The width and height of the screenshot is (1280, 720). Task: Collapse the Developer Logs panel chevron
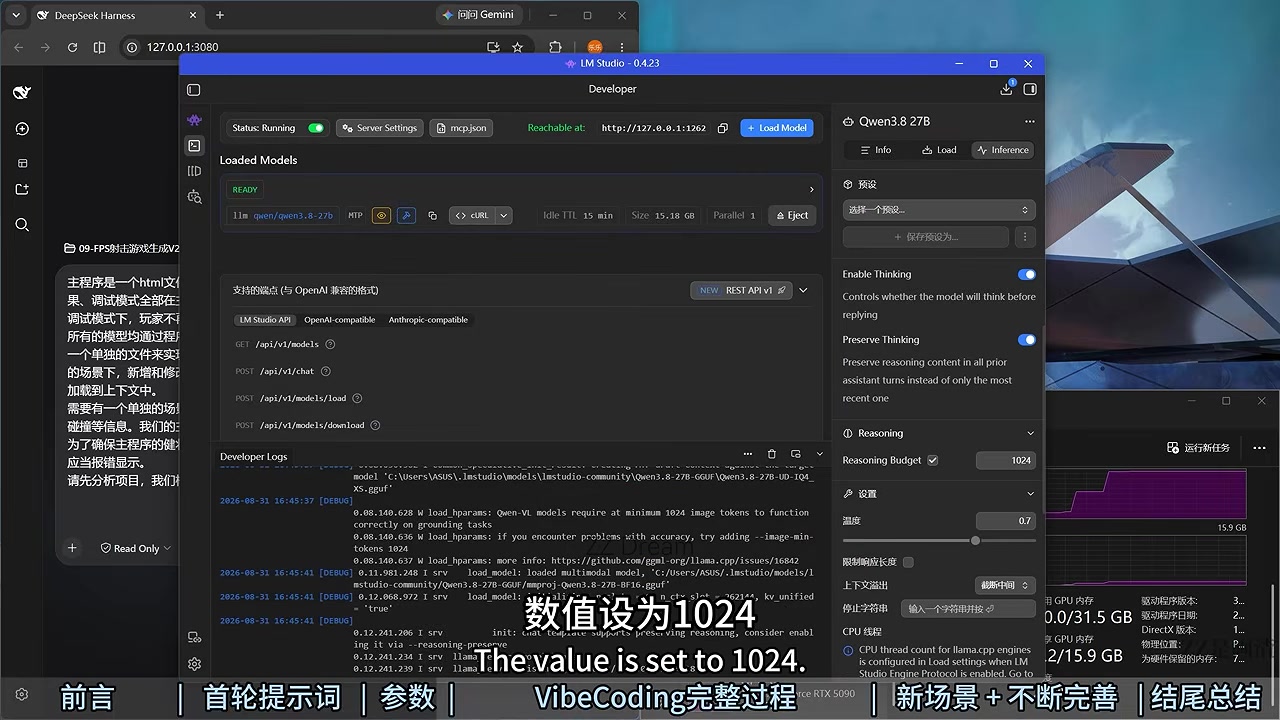coord(820,454)
